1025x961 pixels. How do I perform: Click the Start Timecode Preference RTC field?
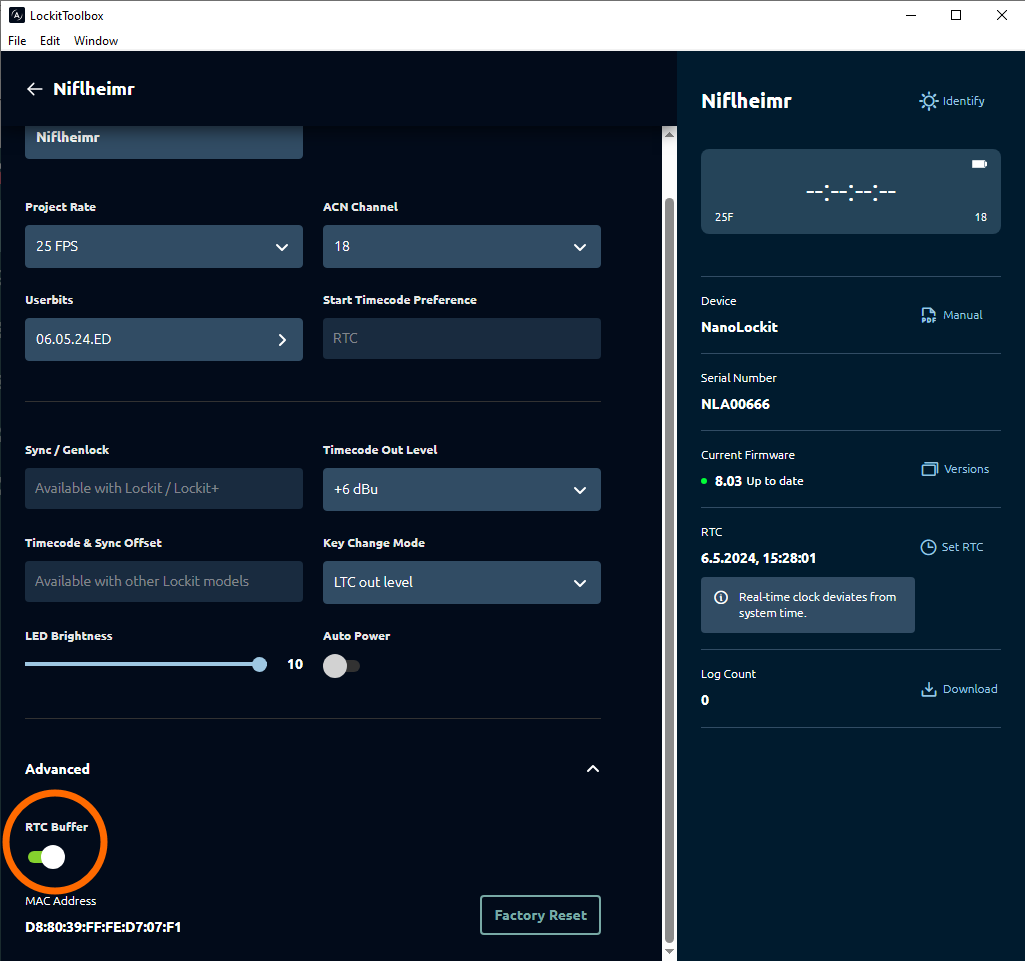[x=462, y=339]
